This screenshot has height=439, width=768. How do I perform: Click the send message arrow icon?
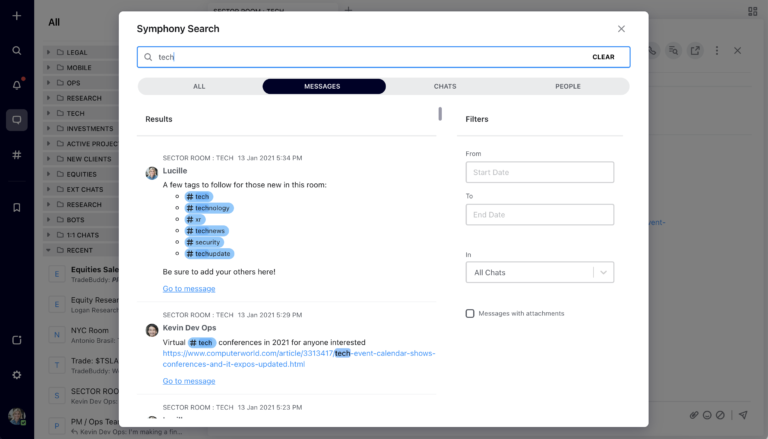tap(742, 414)
